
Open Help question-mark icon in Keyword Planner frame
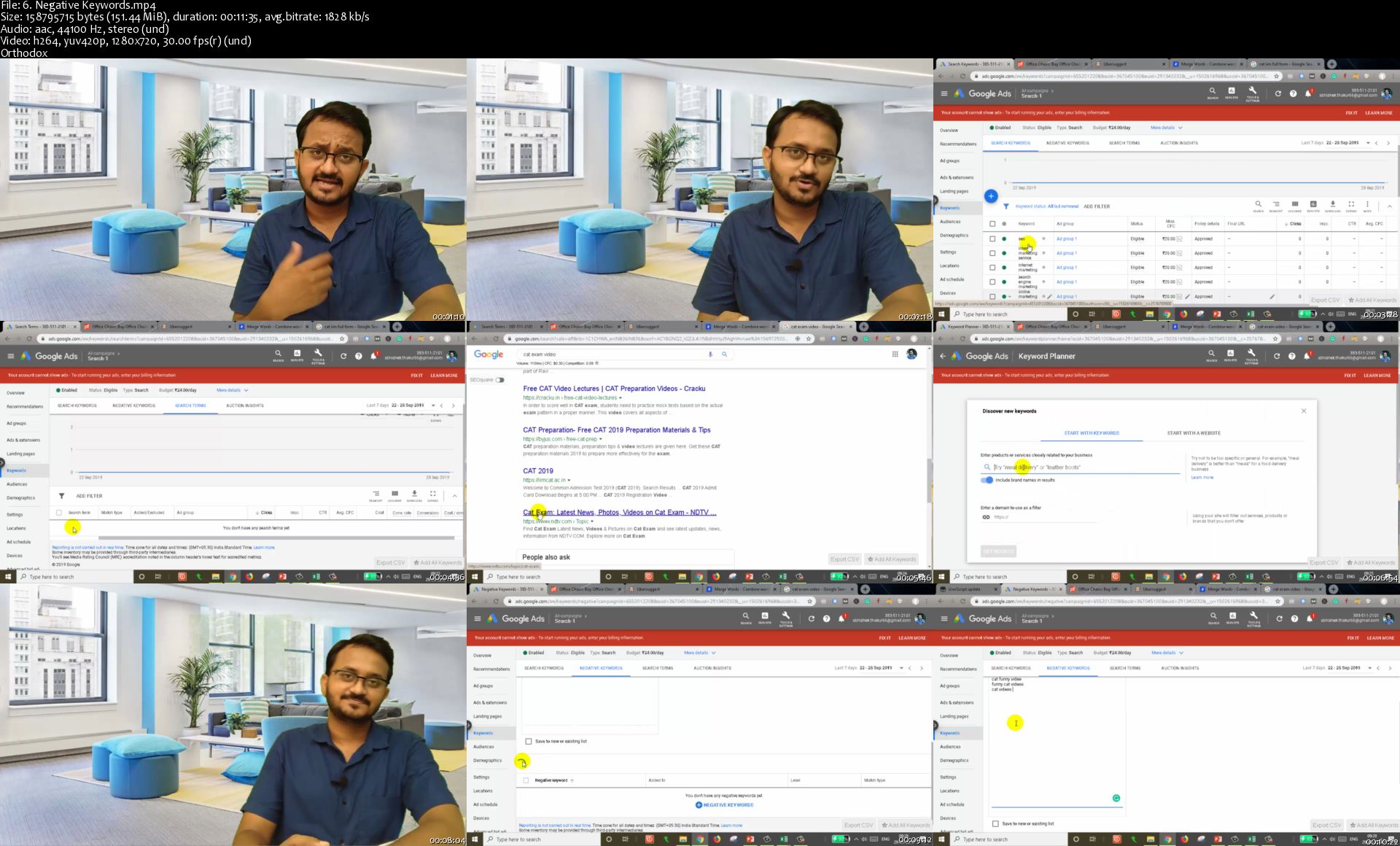click(1292, 356)
